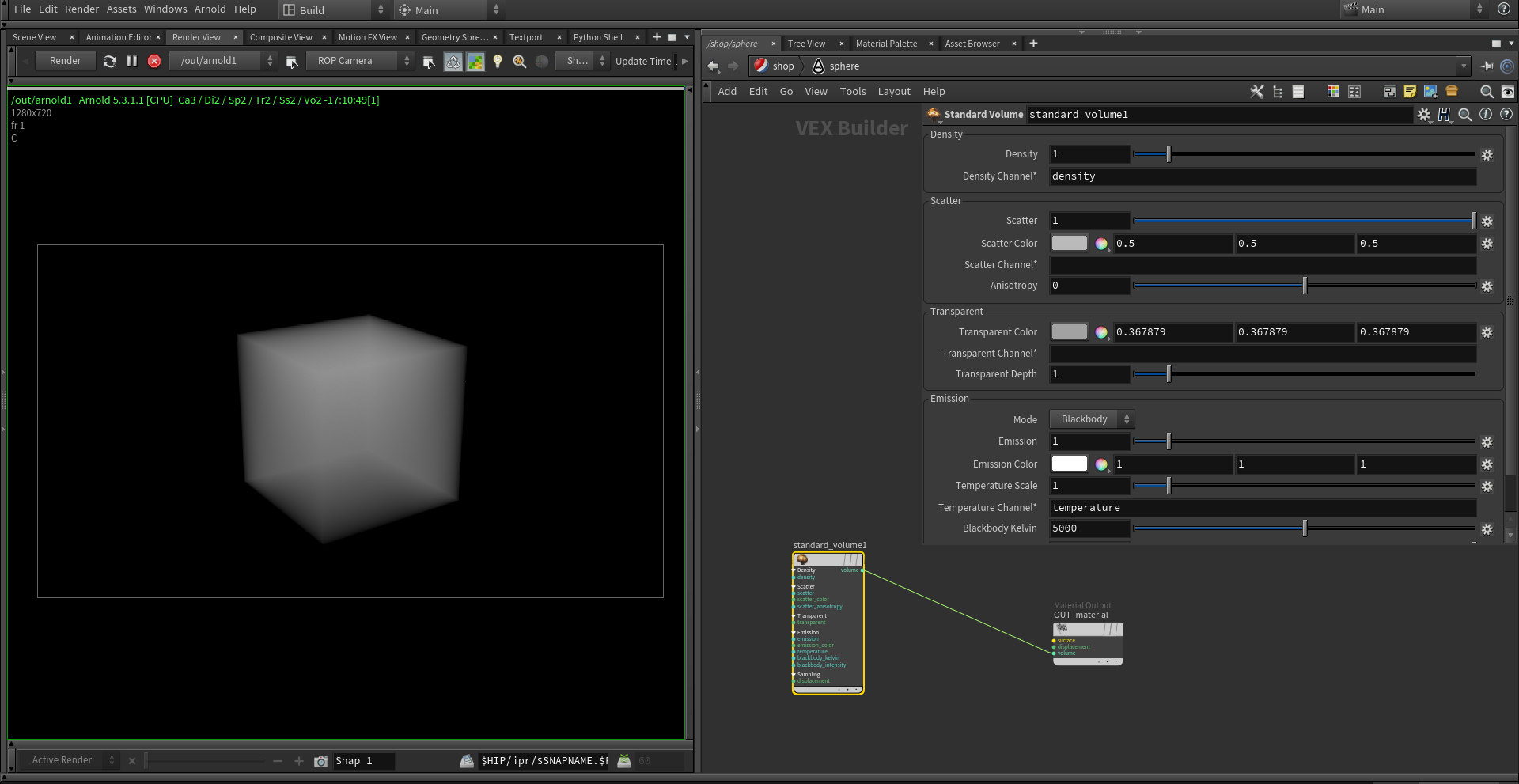
Task: Open the node color palette icon in network editor
Action: pos(1332,92)
